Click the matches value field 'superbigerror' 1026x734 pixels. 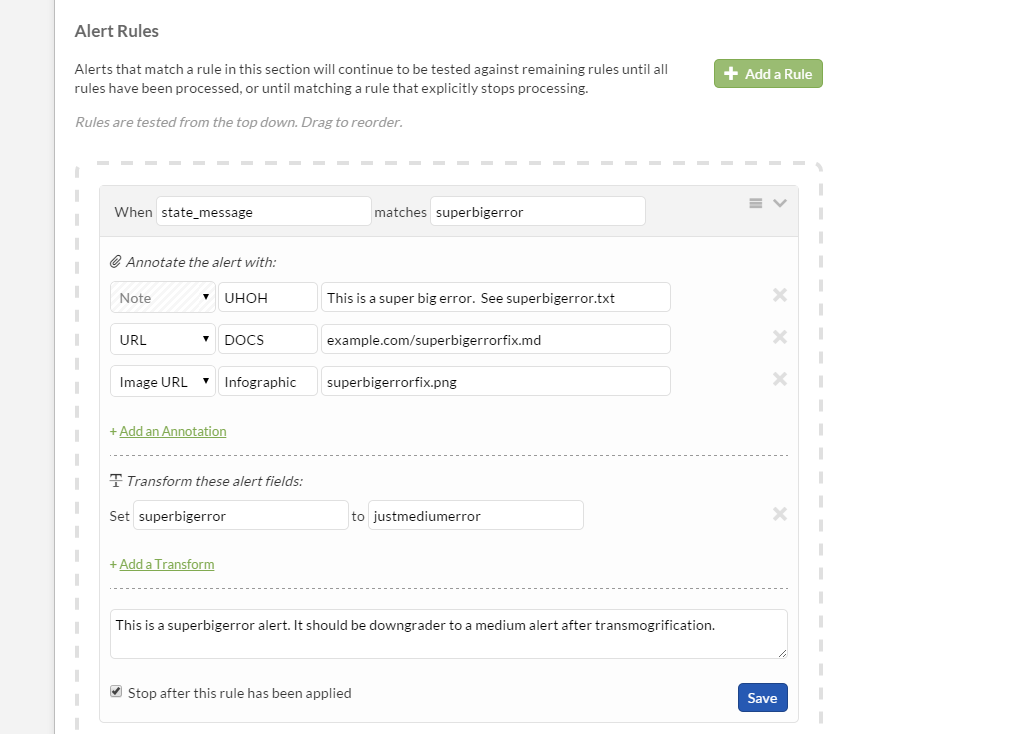[537, 212]
